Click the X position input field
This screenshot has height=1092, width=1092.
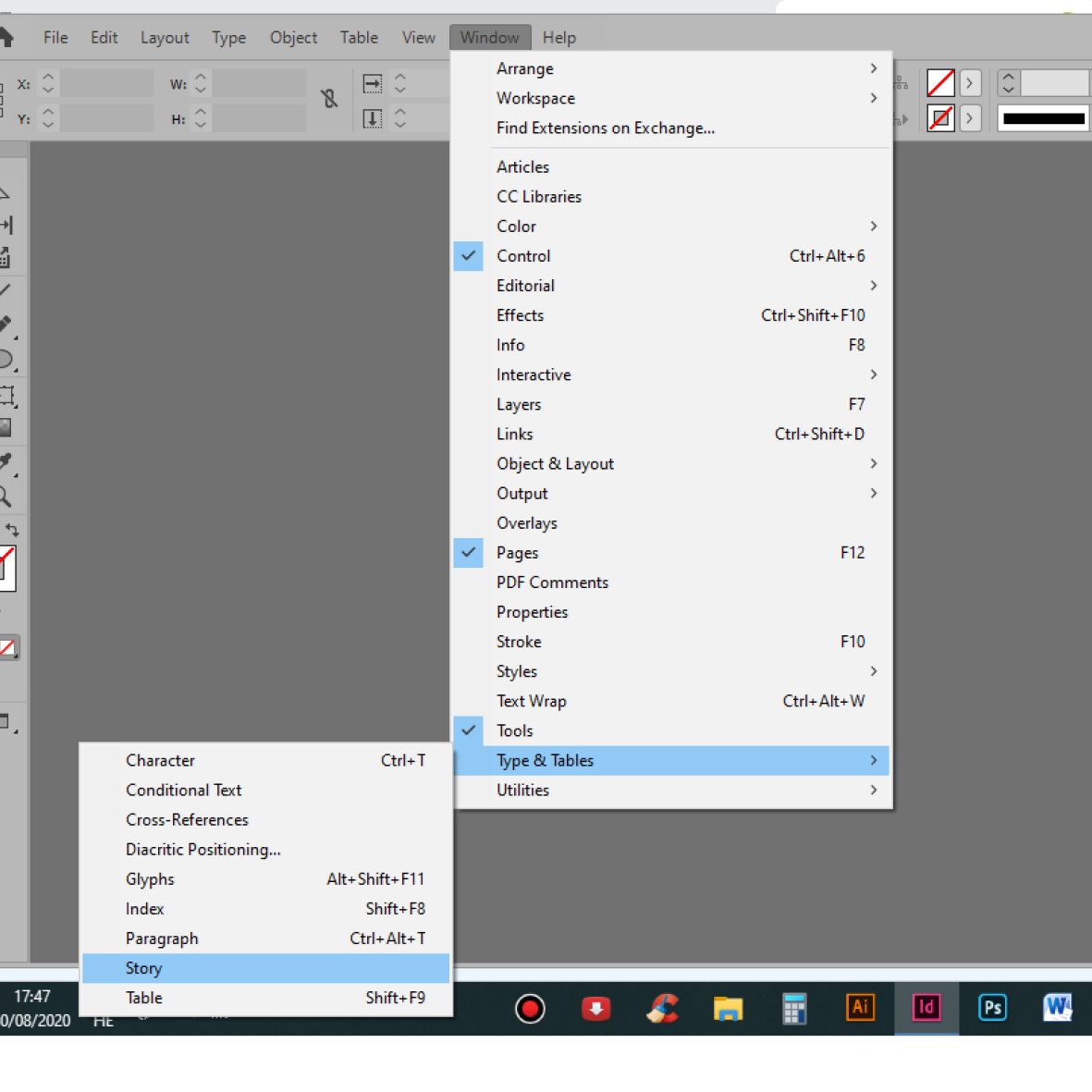pos(106,84)
